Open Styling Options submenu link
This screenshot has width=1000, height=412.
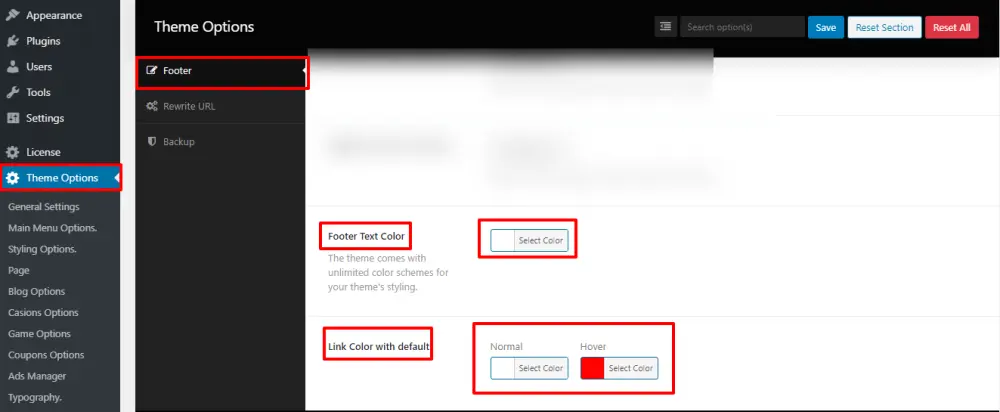pos(42,249)
